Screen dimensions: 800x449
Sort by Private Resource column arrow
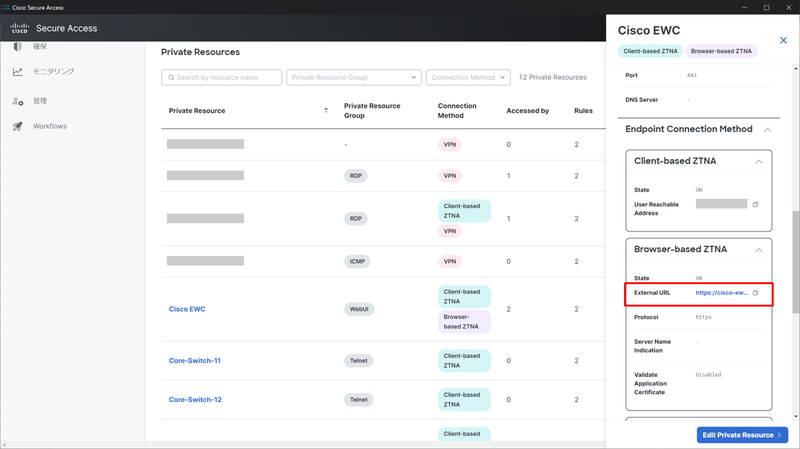click(326, 111)
